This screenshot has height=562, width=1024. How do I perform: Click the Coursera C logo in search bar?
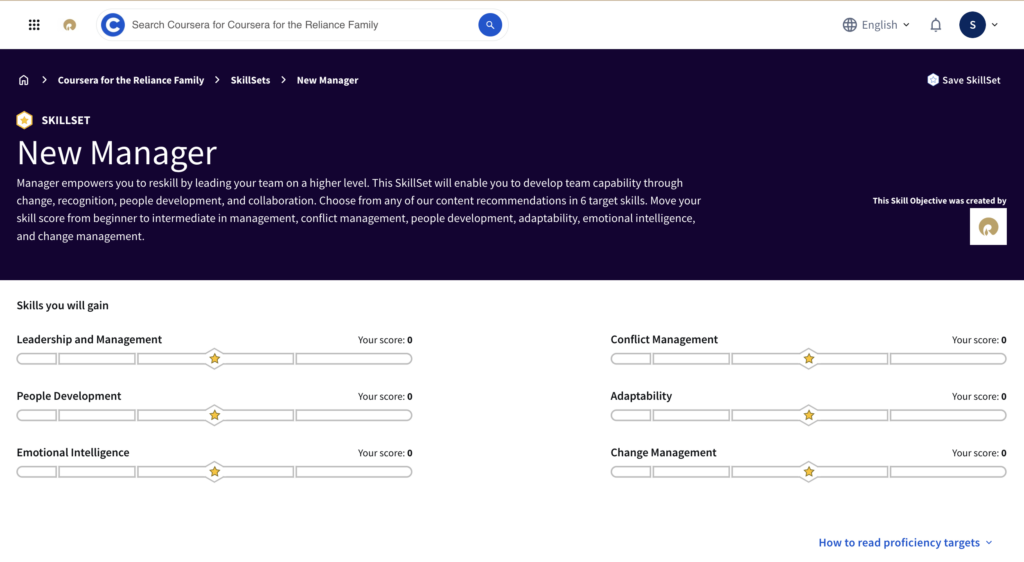pos(113,25)
